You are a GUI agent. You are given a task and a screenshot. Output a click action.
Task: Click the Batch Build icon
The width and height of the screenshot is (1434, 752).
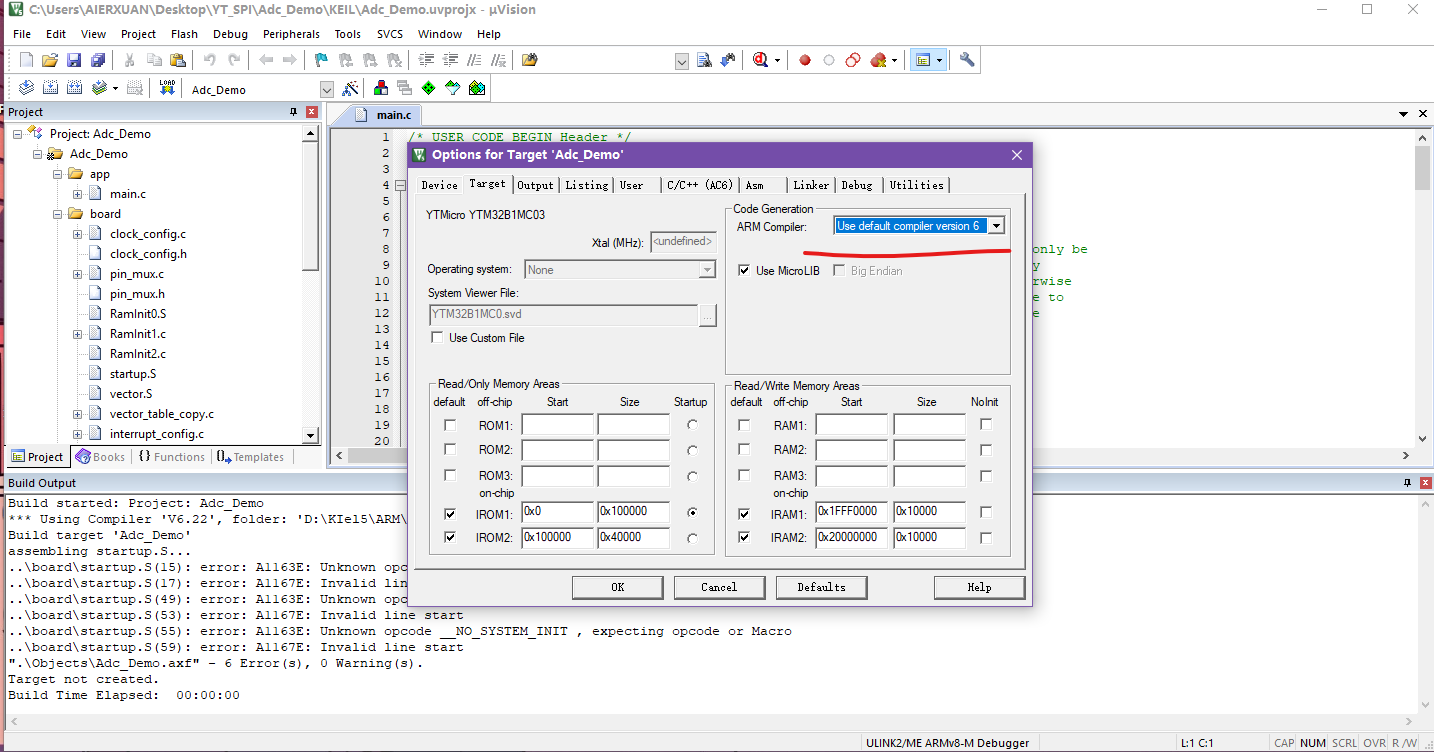100,88
